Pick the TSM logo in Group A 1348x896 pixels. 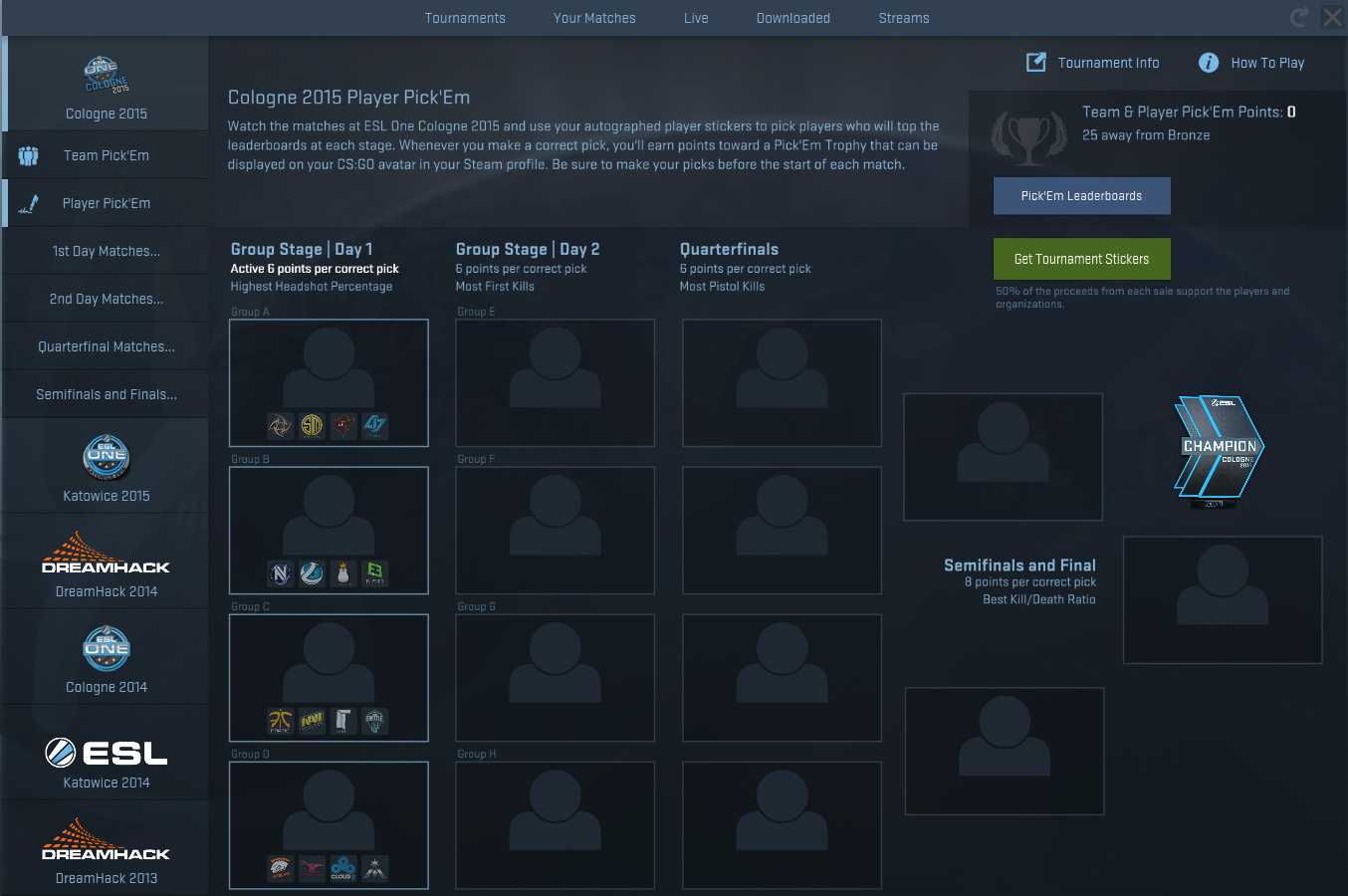313,426
